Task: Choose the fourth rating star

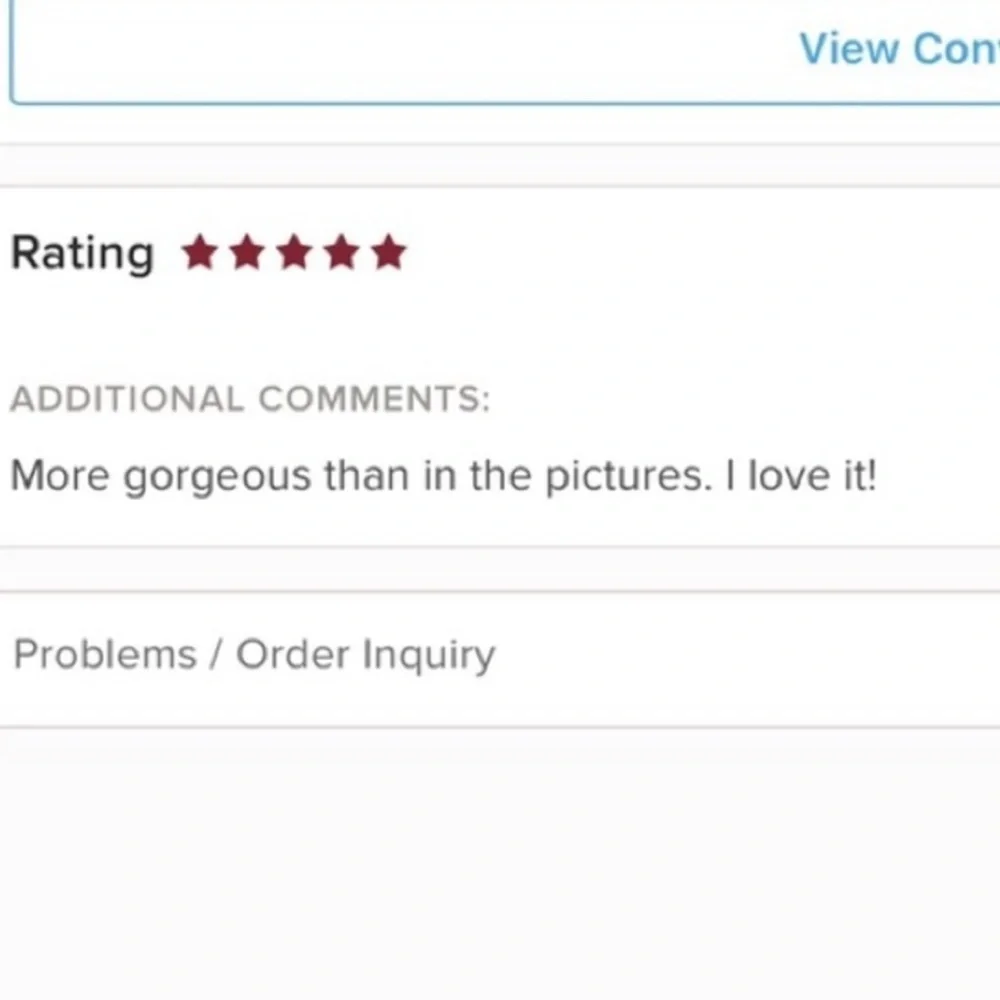Action: (x=341, y=254)
